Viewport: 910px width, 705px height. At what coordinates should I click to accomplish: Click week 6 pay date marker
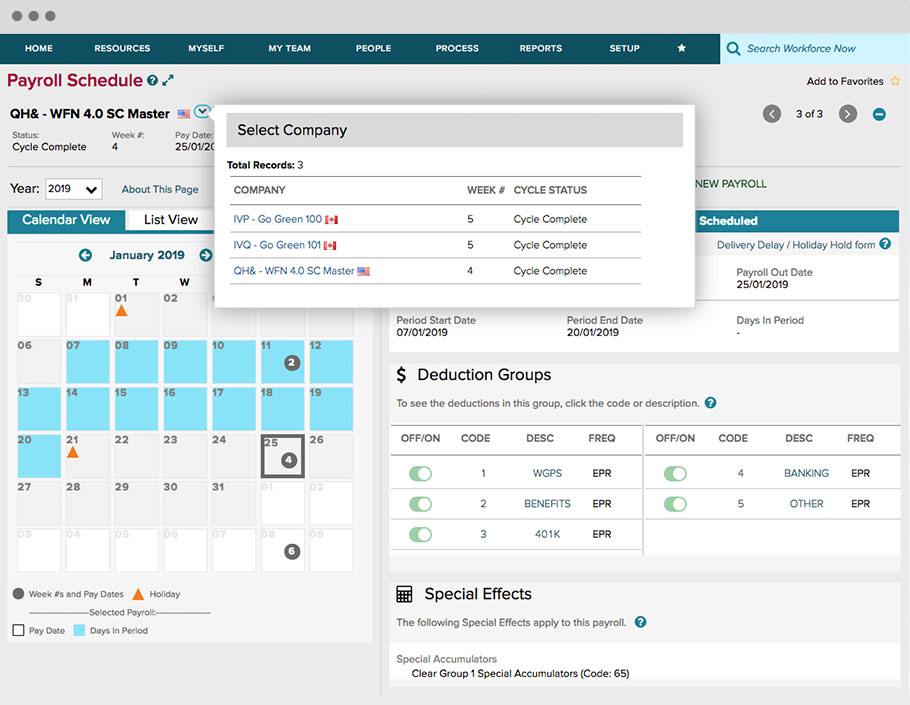coord(292,551)
